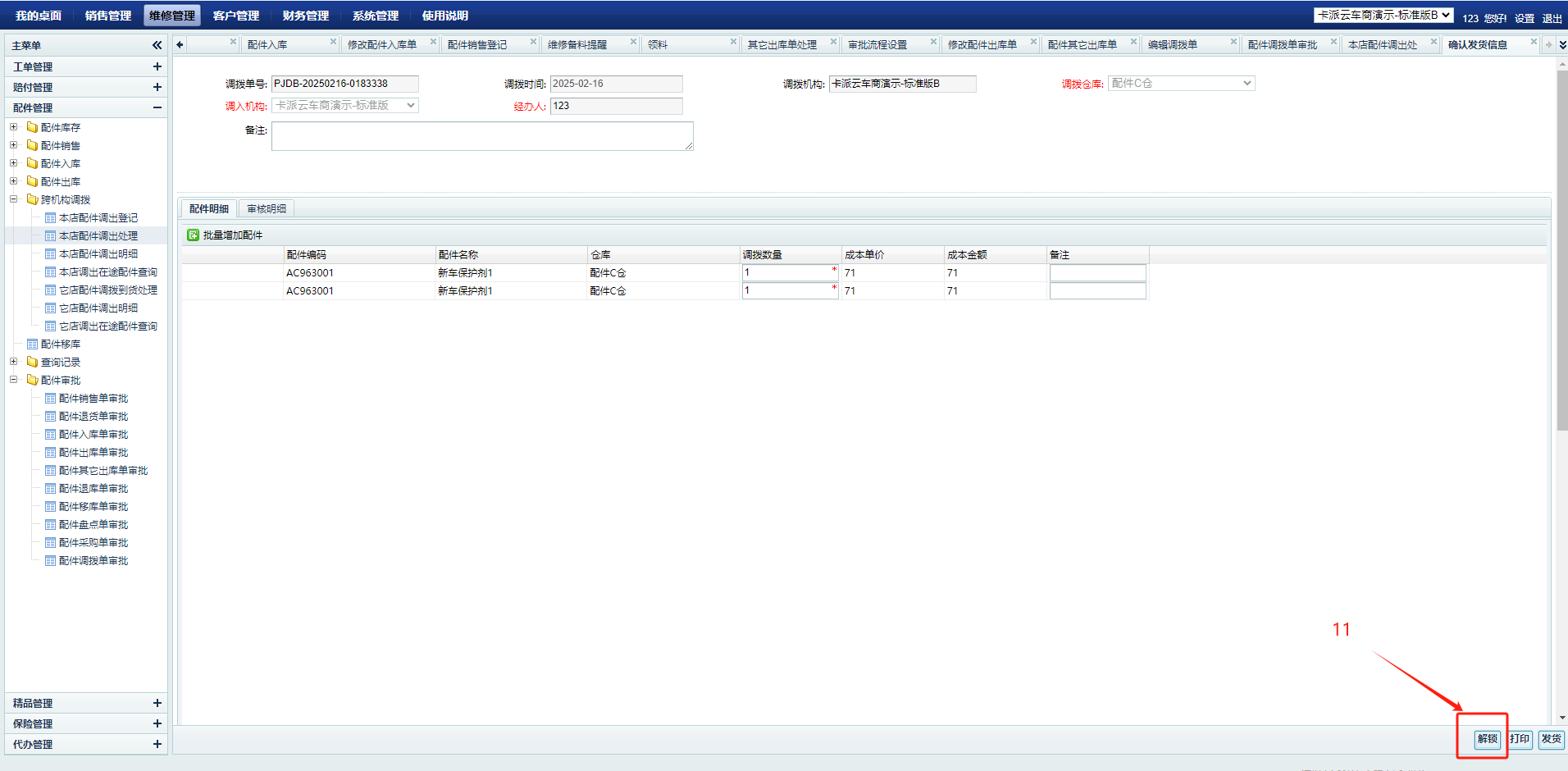Collapse the 跨机构调拨 folder node
1568x771 pixels.
[14, 199]
